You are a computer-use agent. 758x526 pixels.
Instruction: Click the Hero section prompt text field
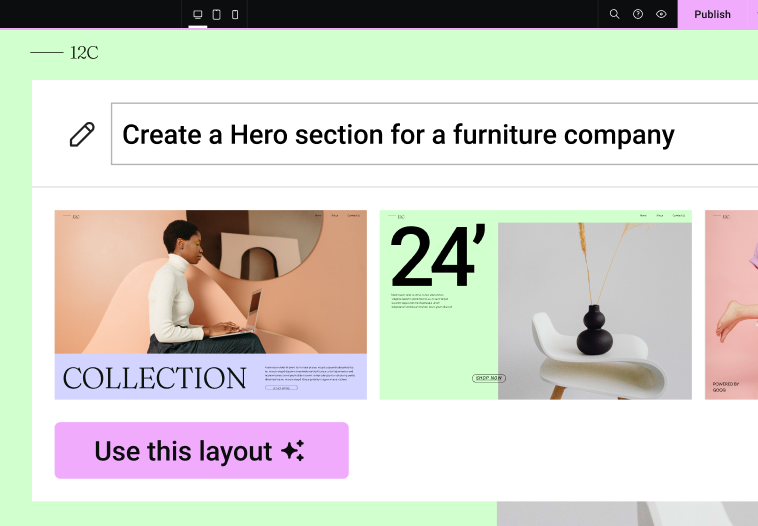pos(435,134)
